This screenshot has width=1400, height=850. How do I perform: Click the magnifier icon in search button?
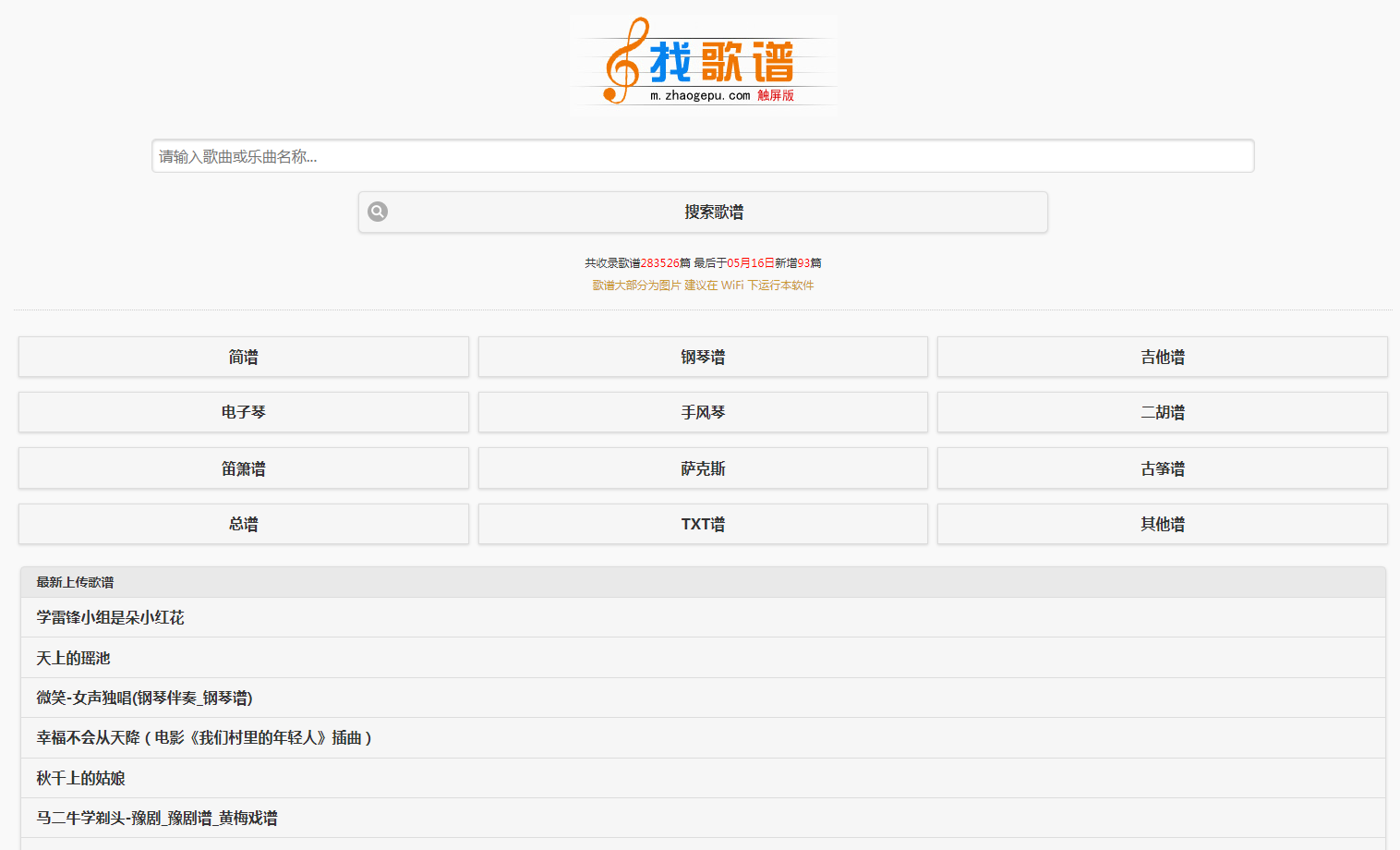pos(378,212)
